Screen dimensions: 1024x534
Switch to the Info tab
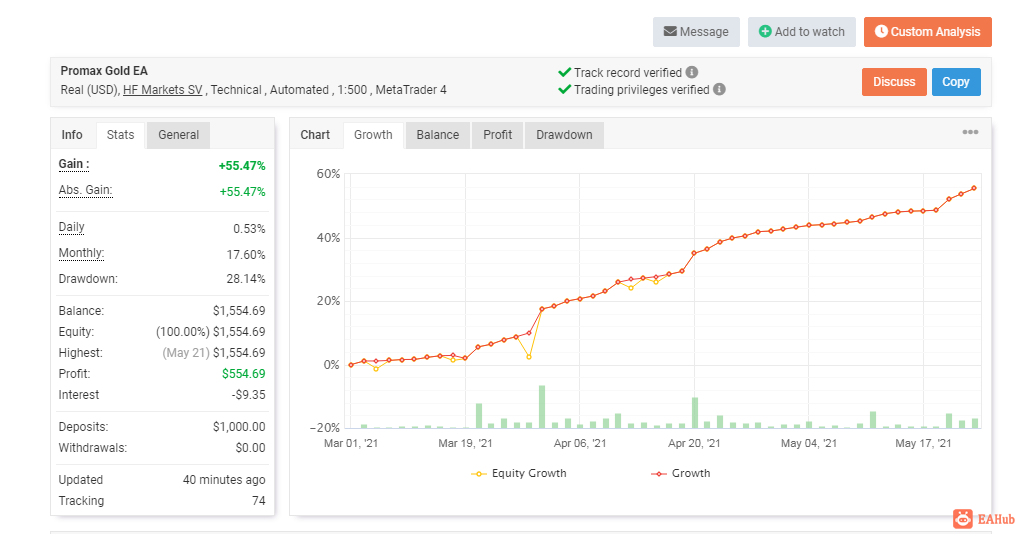pyautogui.click(x=72, y=135)
